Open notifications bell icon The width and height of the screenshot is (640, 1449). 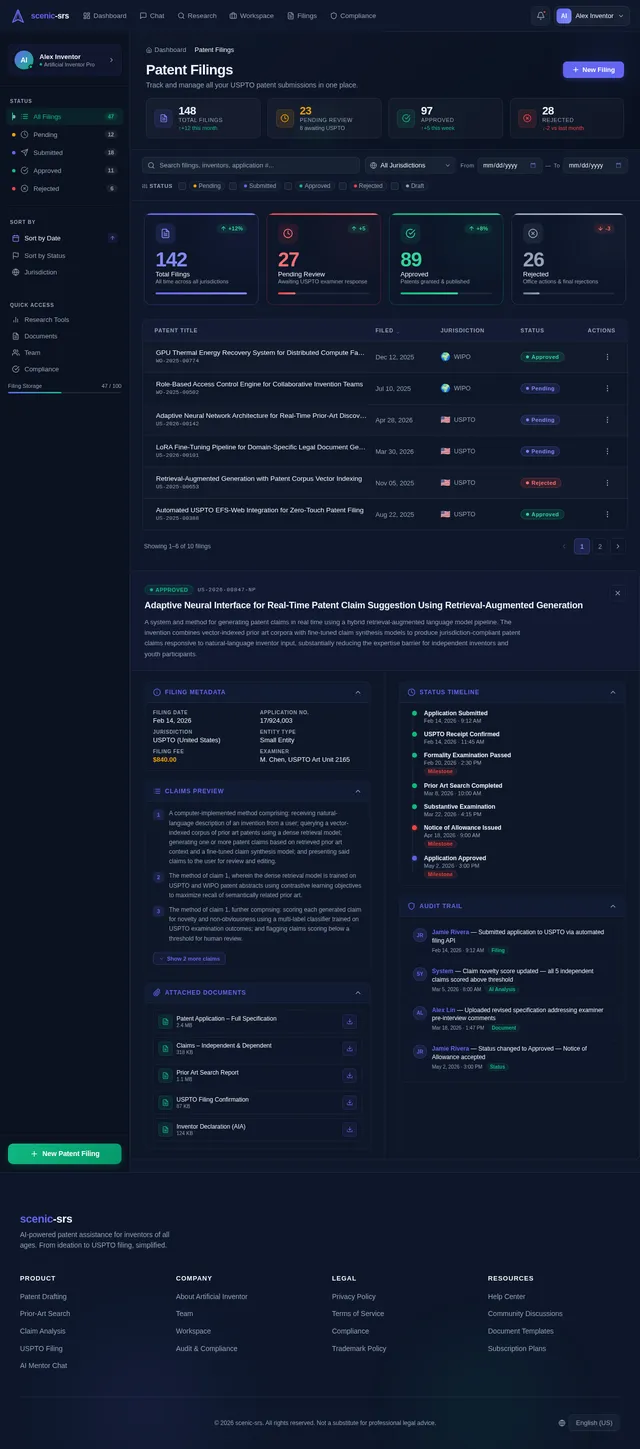pos(541,16)
